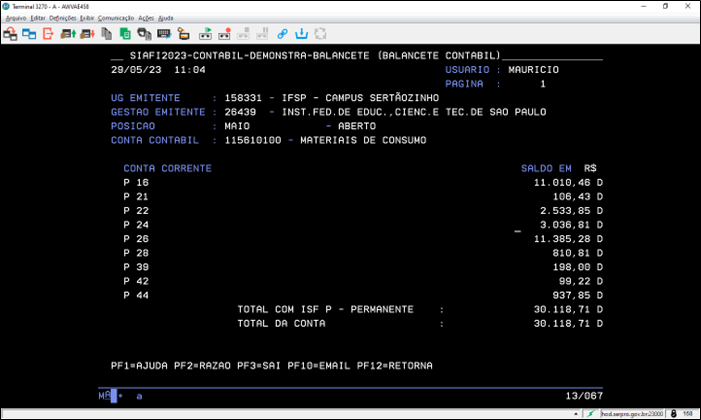701x420 pixels.
Task: Click the bottom status line cursor after MA
Action: coord(114,396)
